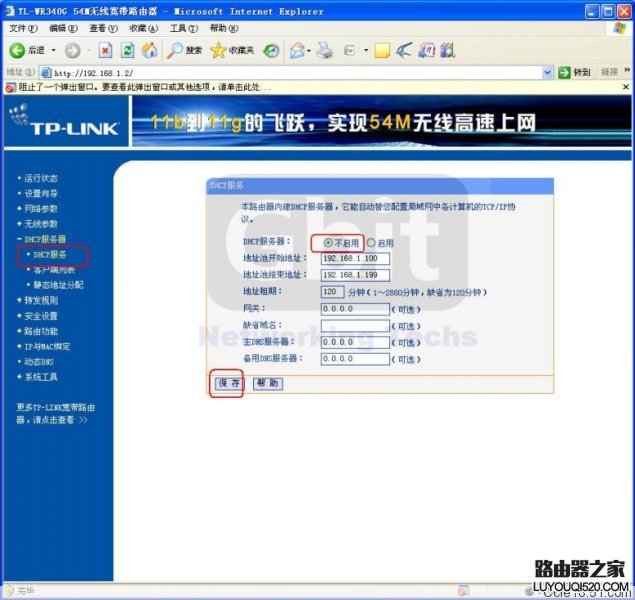
Task: Click the yellow note icon in toolbar
Action: 382,51
